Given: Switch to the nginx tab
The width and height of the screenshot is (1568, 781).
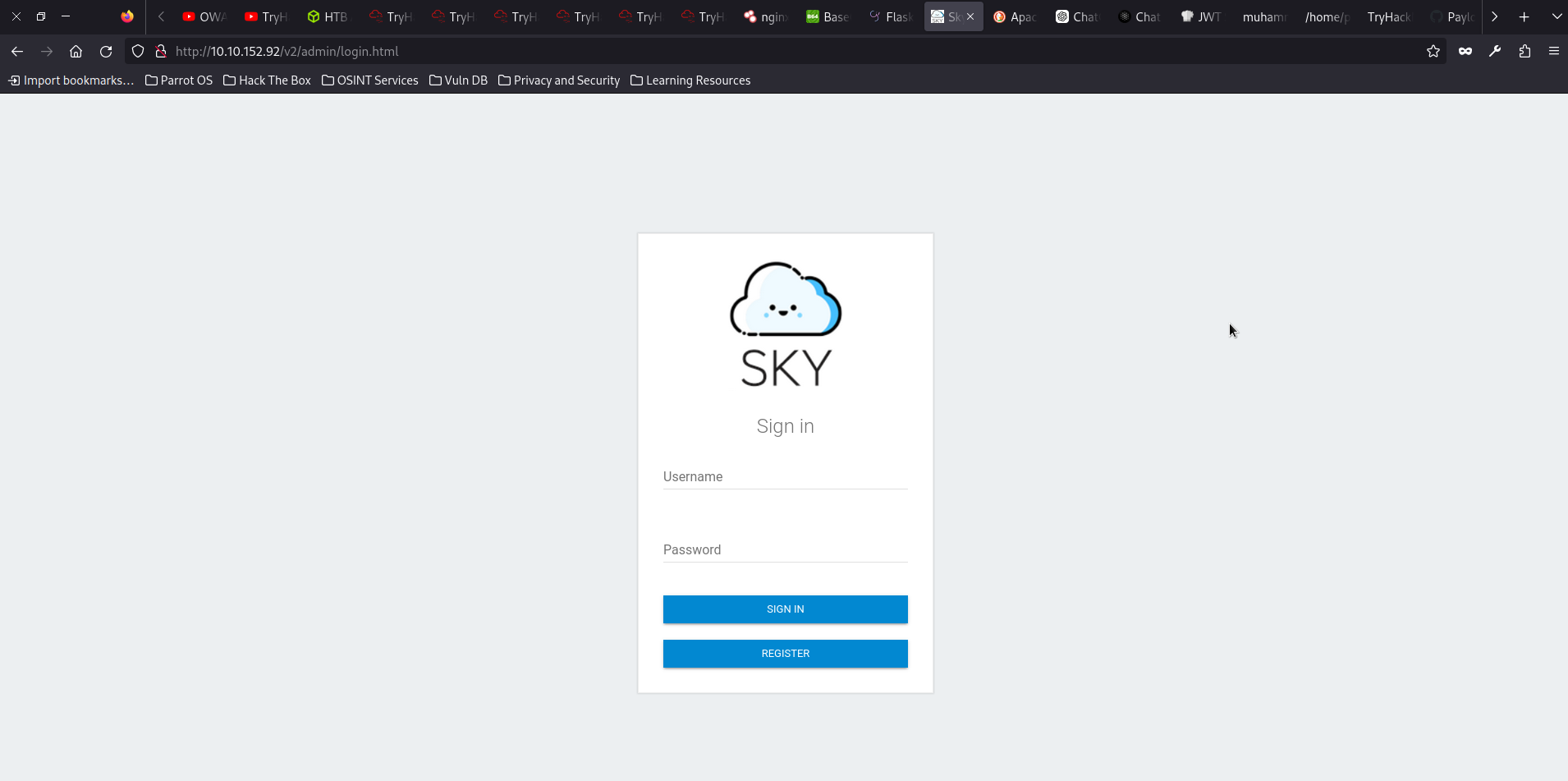Looking at the screenshot, I should coord(765,16).
